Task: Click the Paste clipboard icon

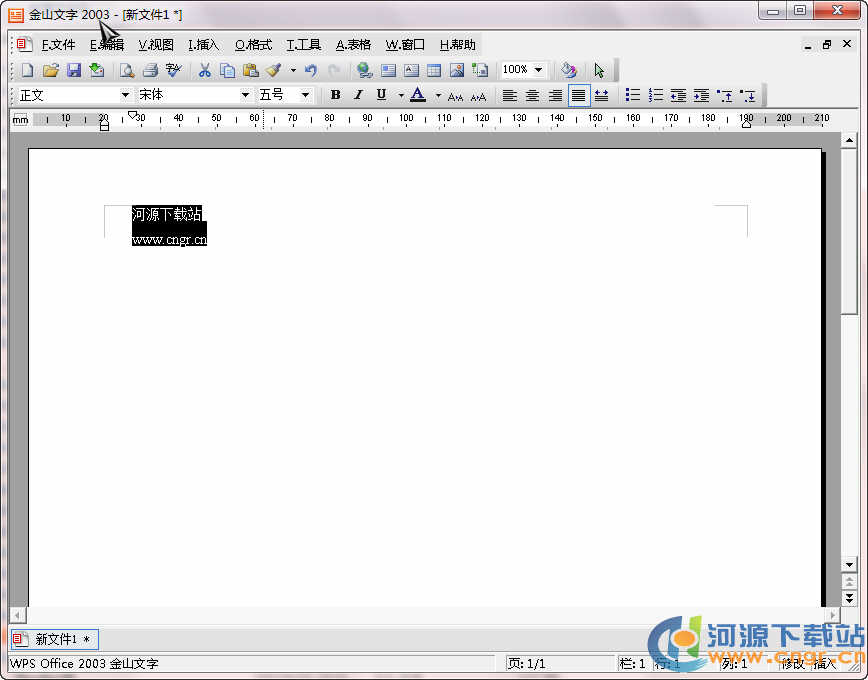Action: pyautogui.click(x=250, y=70)
